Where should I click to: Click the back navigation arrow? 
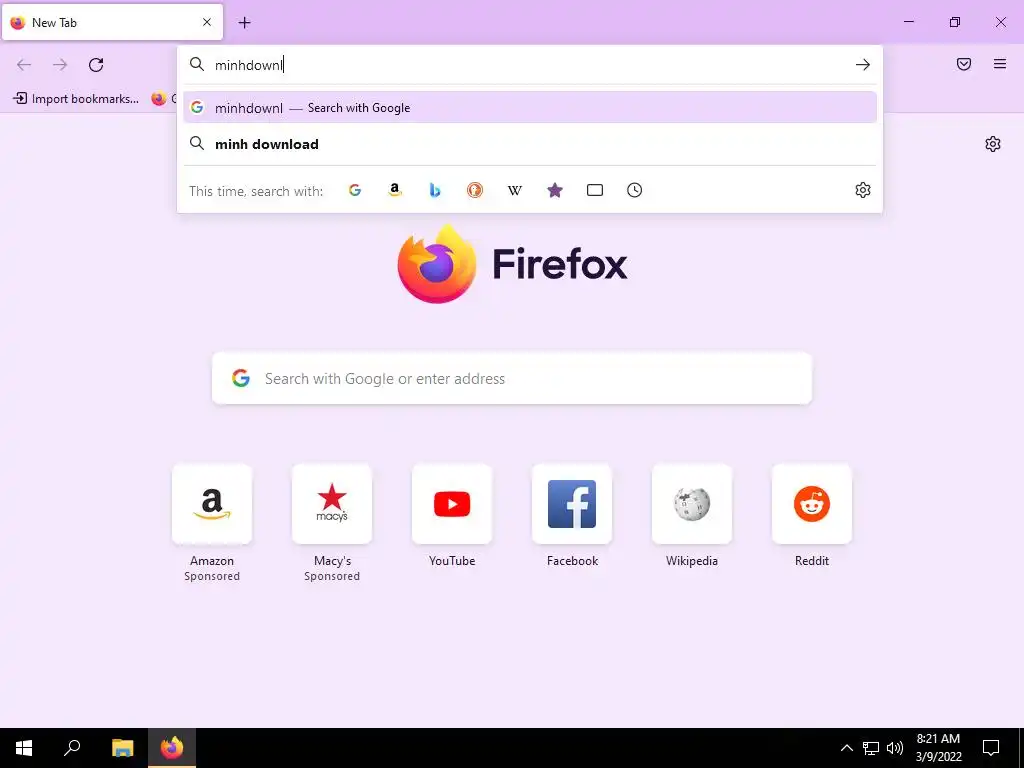tap(24, 65)
